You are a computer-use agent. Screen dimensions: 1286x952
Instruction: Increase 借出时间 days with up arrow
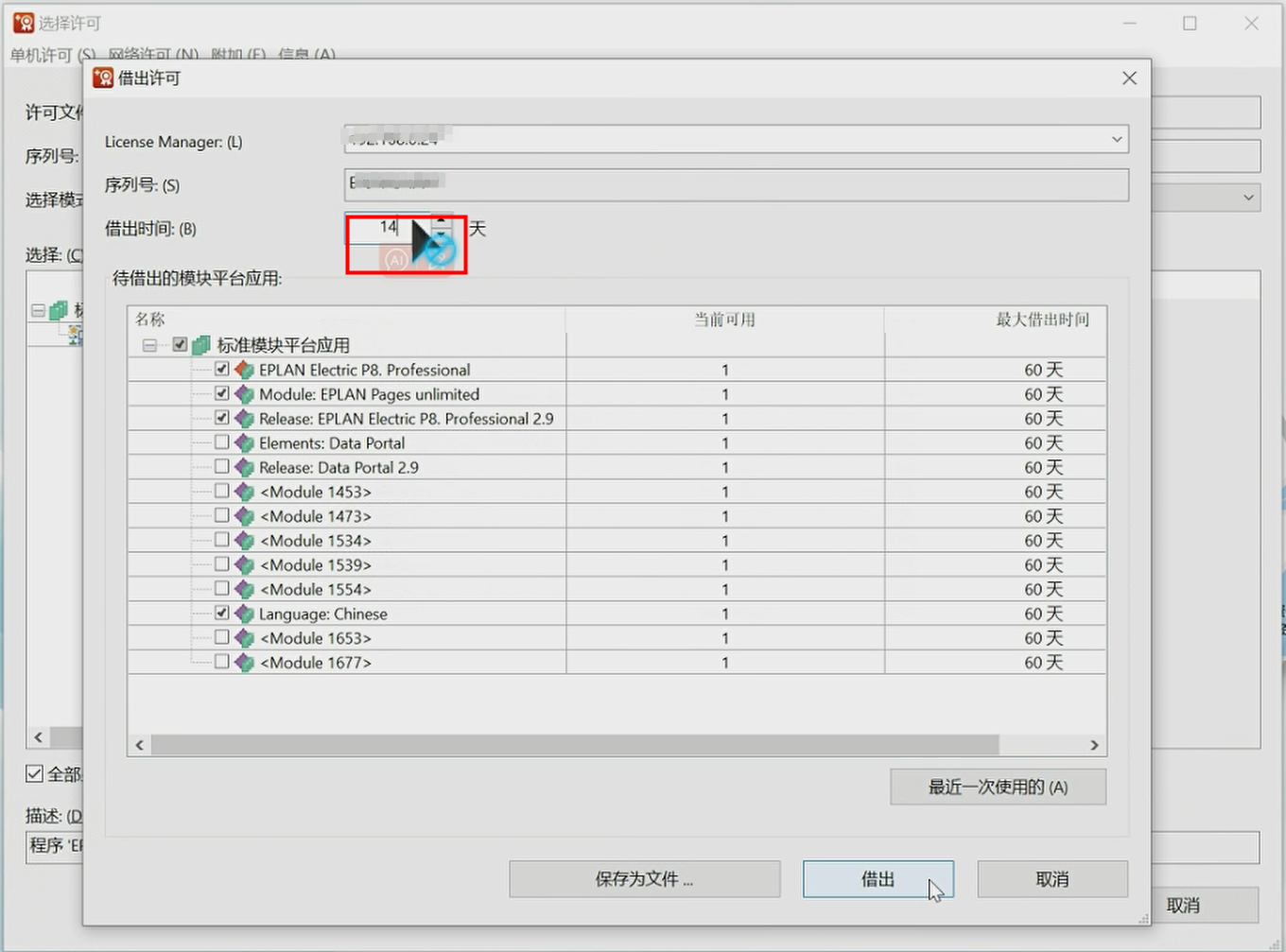click(442, 221)
